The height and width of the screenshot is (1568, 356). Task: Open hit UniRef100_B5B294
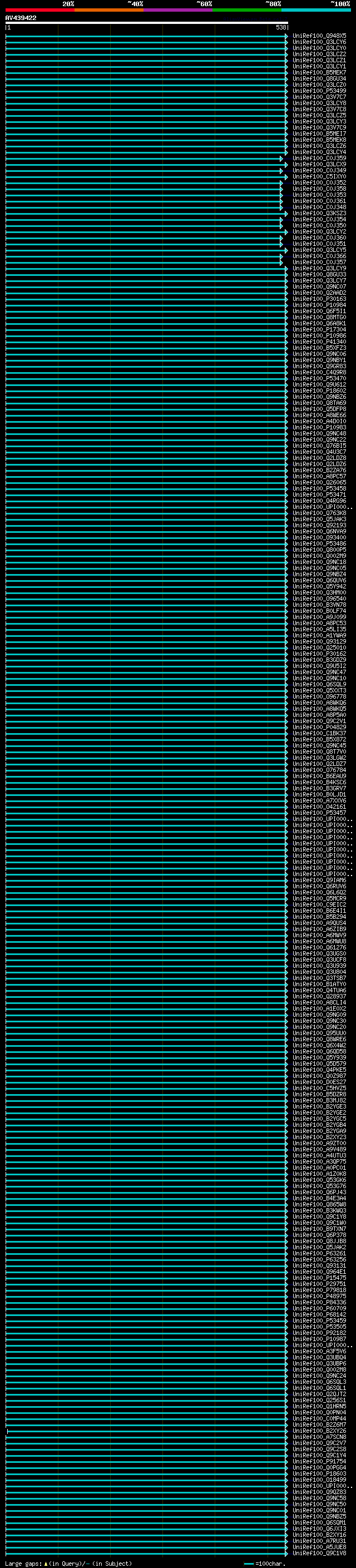(319, 917)
